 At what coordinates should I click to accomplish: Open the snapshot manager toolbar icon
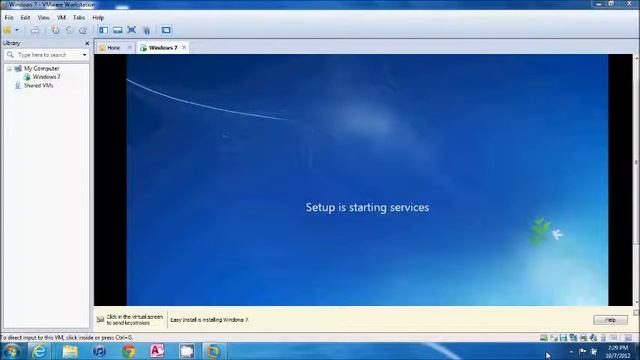[83, 30]
